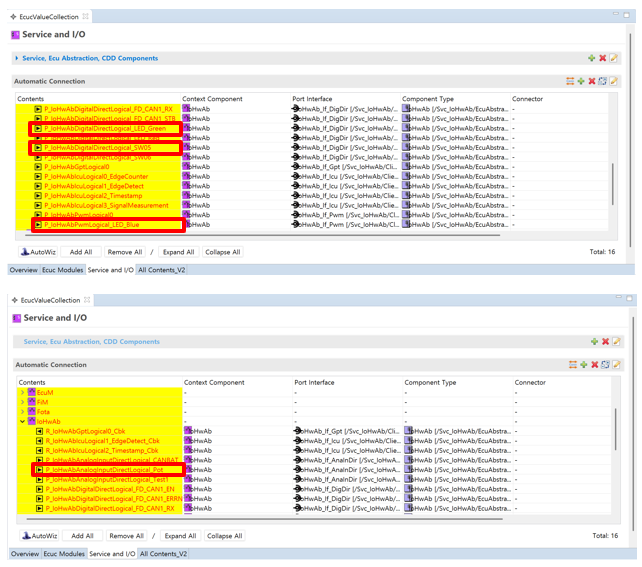
Task: Click red X in lower Automatic Connection bar
Action: tap(595, 364)
